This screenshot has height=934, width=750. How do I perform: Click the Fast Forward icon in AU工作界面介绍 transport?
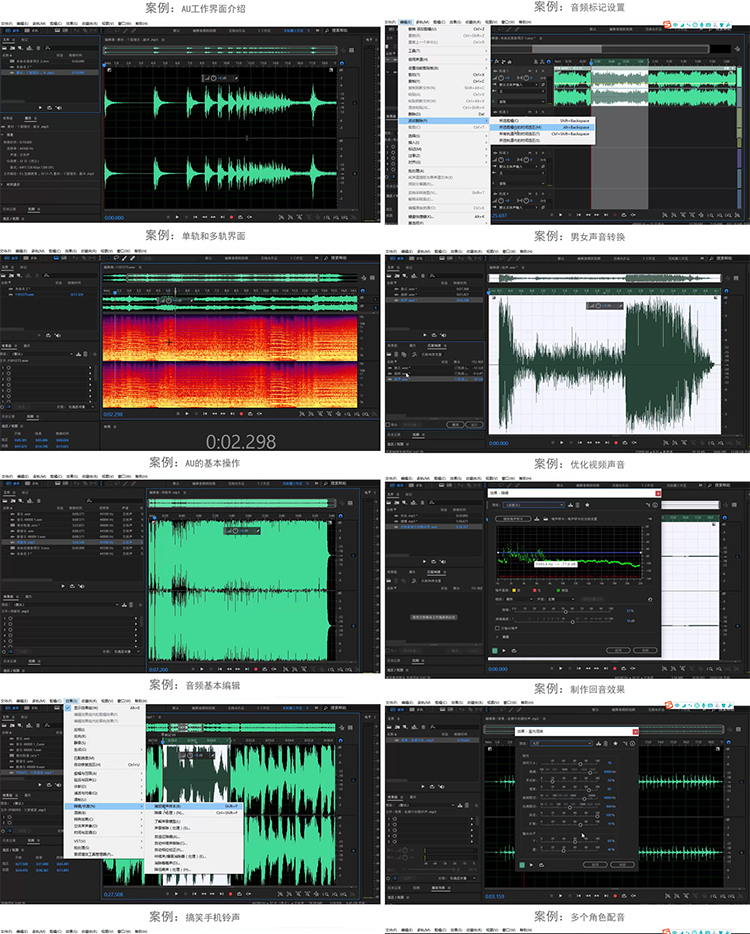[213, 217]
